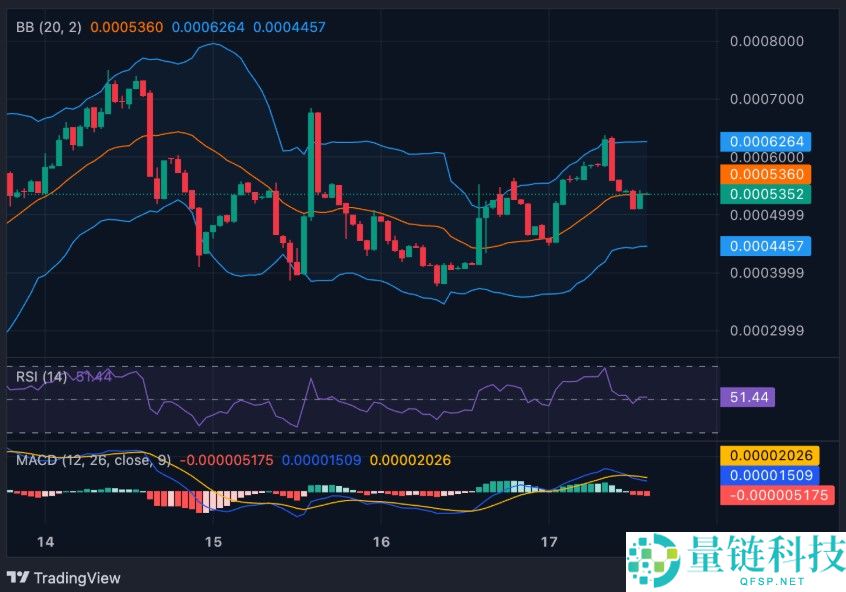Click the TradingView text in the footer

pos(77,578)
